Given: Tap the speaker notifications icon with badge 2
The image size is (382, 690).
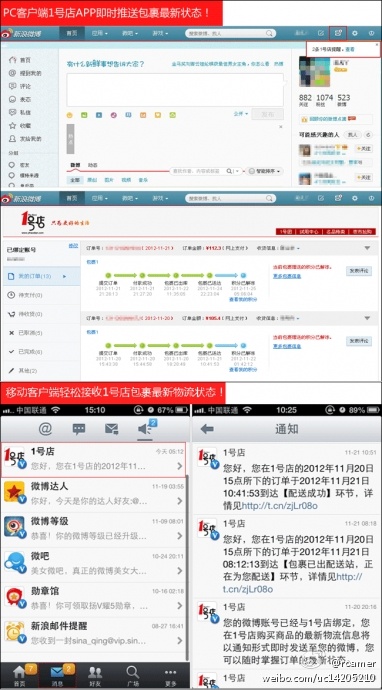Looking at the screenshot, I should [x=146, y=429].
